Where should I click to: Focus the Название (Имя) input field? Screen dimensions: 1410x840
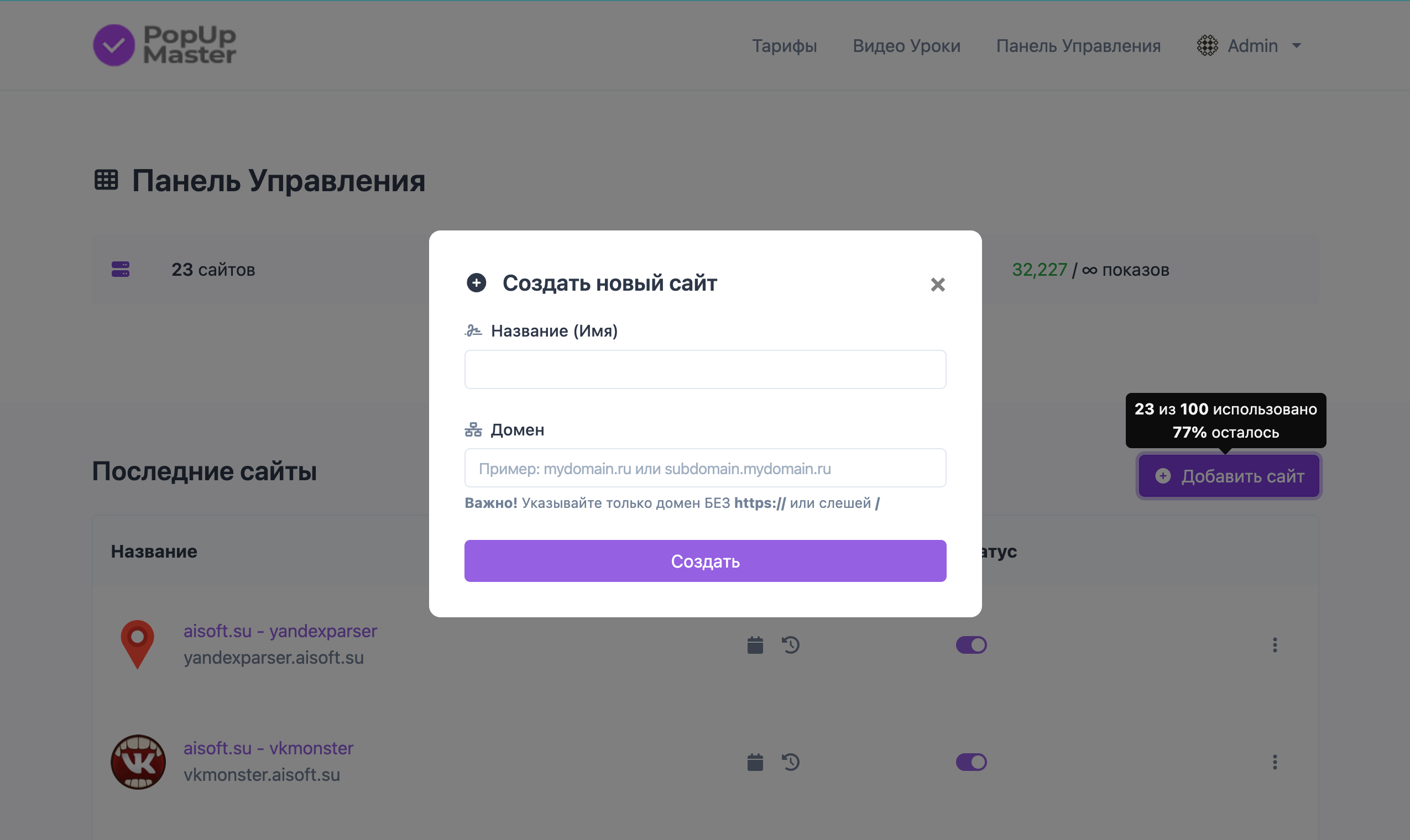click(705, 370)
